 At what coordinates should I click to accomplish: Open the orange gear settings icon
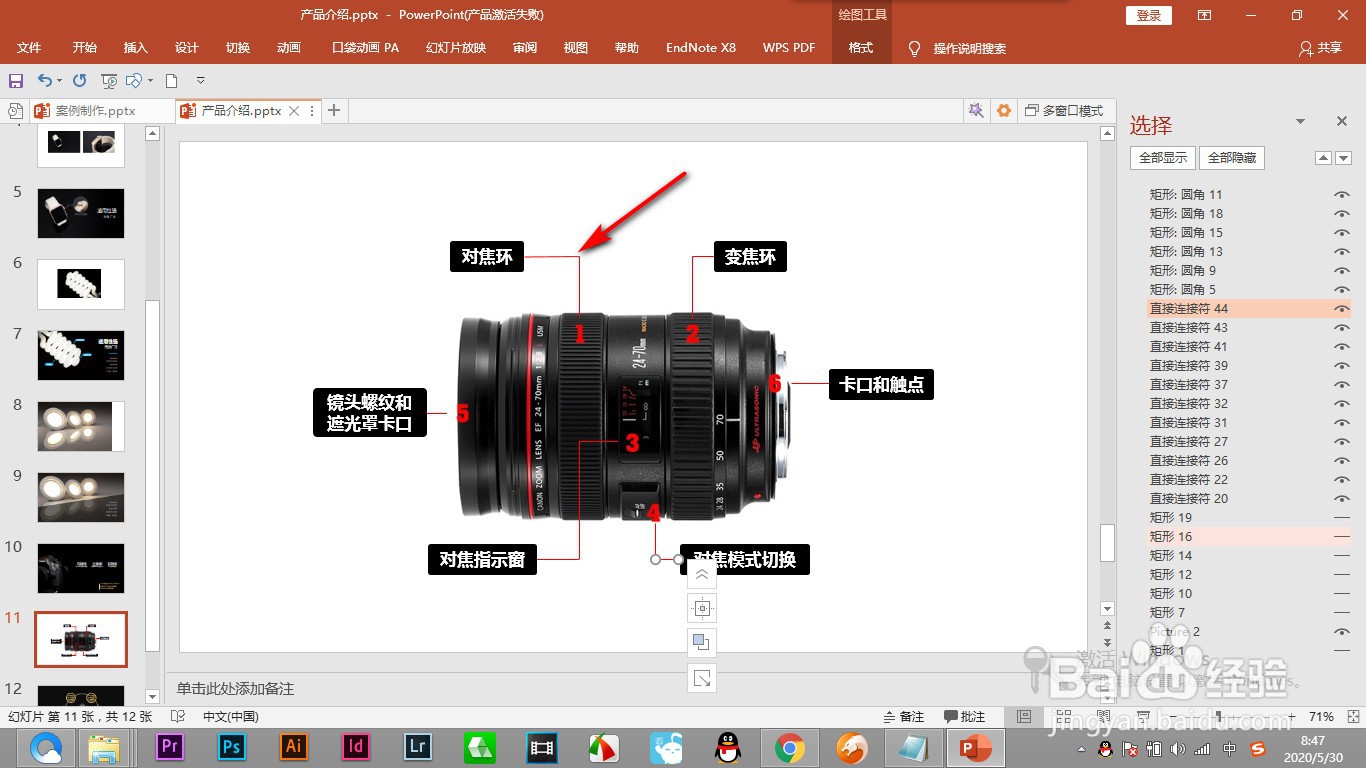(x=1004, y=111)
